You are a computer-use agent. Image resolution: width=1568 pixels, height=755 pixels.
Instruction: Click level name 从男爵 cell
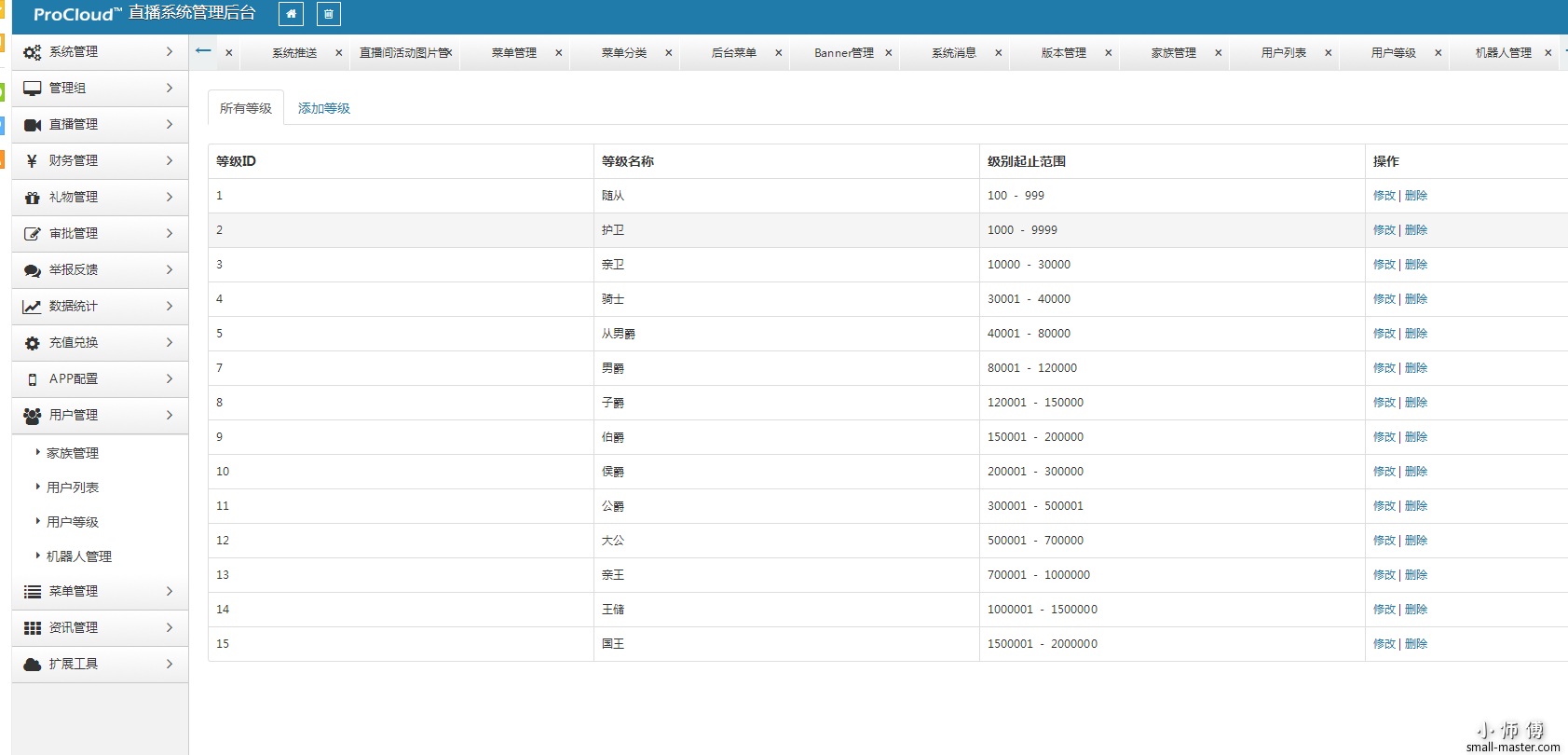(786, 334)
